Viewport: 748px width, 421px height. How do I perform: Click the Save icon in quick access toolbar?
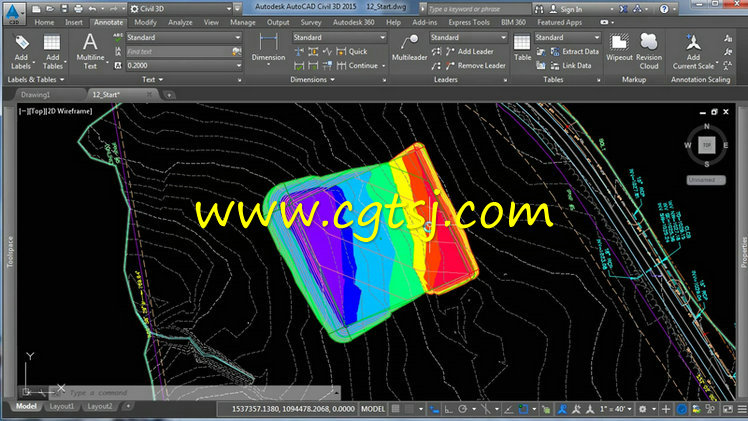64,9
